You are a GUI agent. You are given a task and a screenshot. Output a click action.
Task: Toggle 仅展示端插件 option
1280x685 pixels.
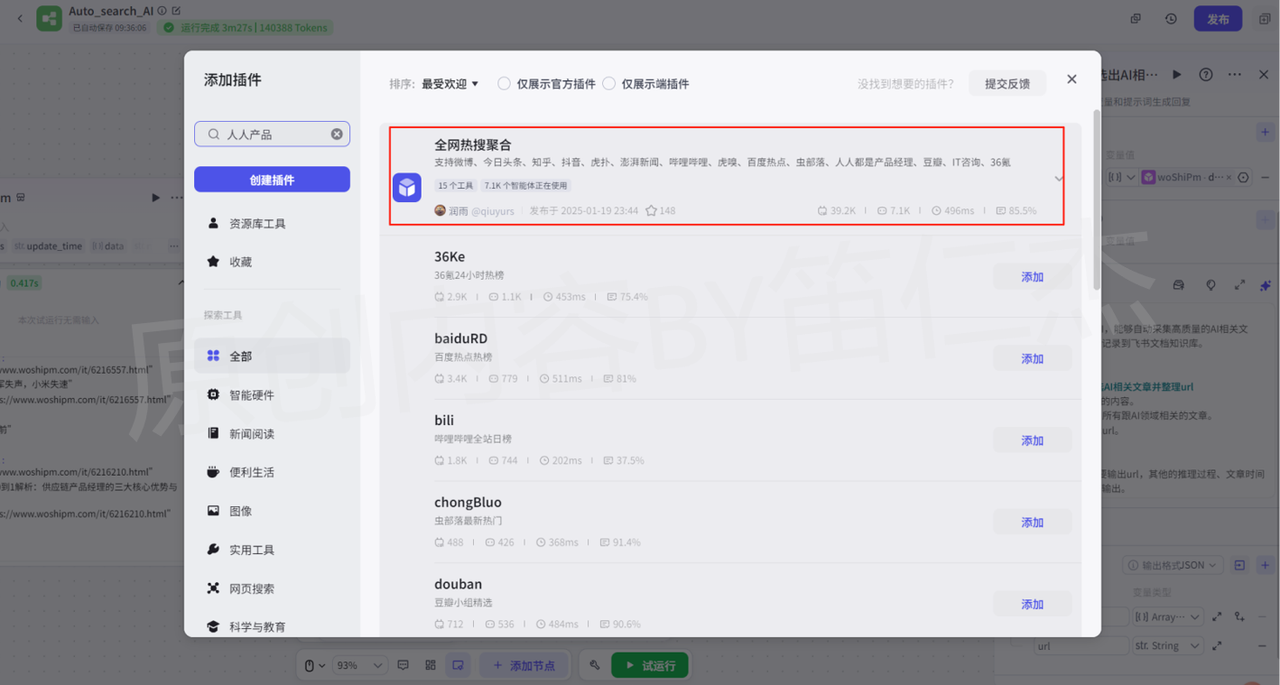point(609,84)
